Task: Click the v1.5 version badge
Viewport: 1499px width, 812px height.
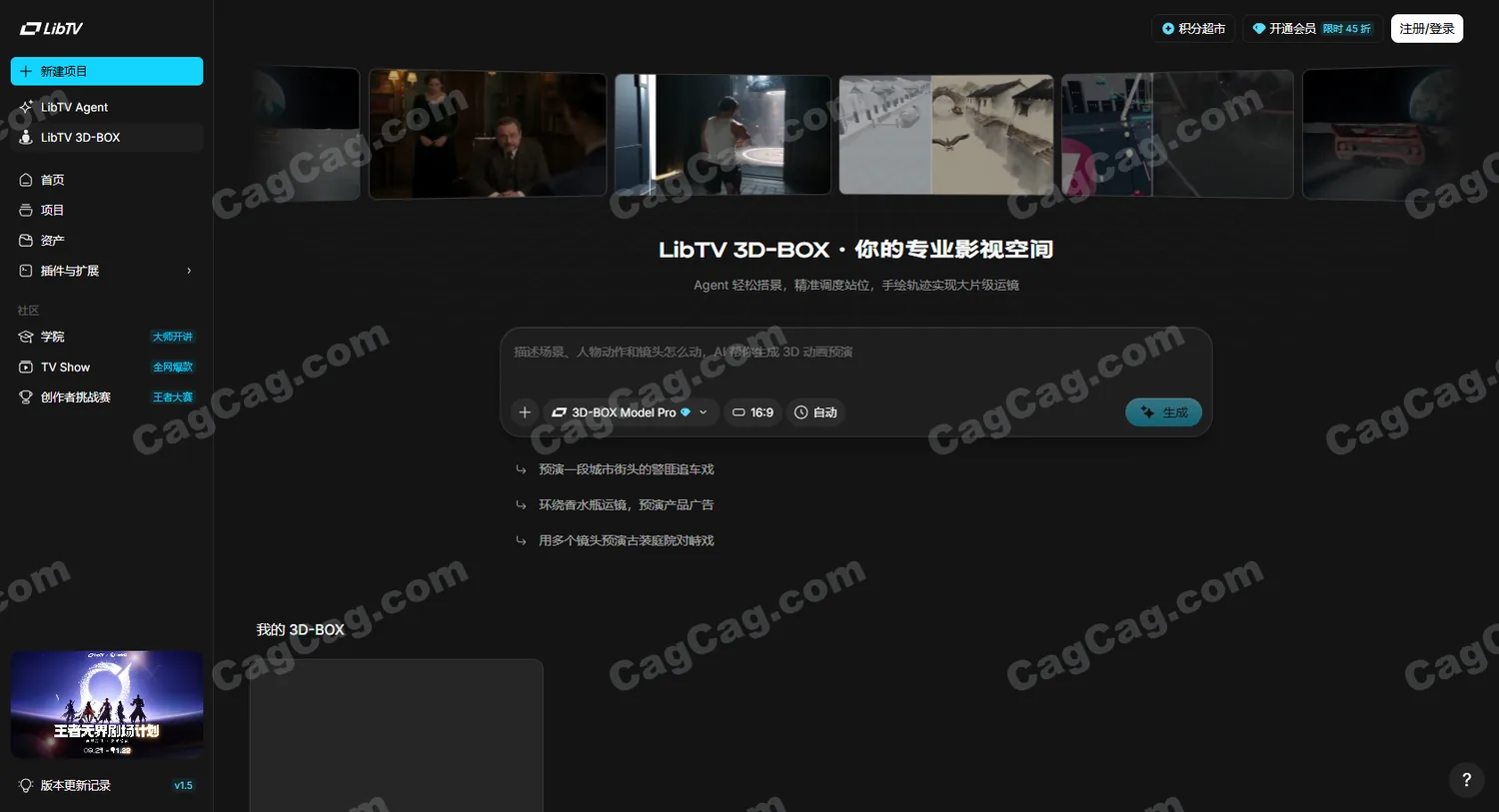Action: 183,785
